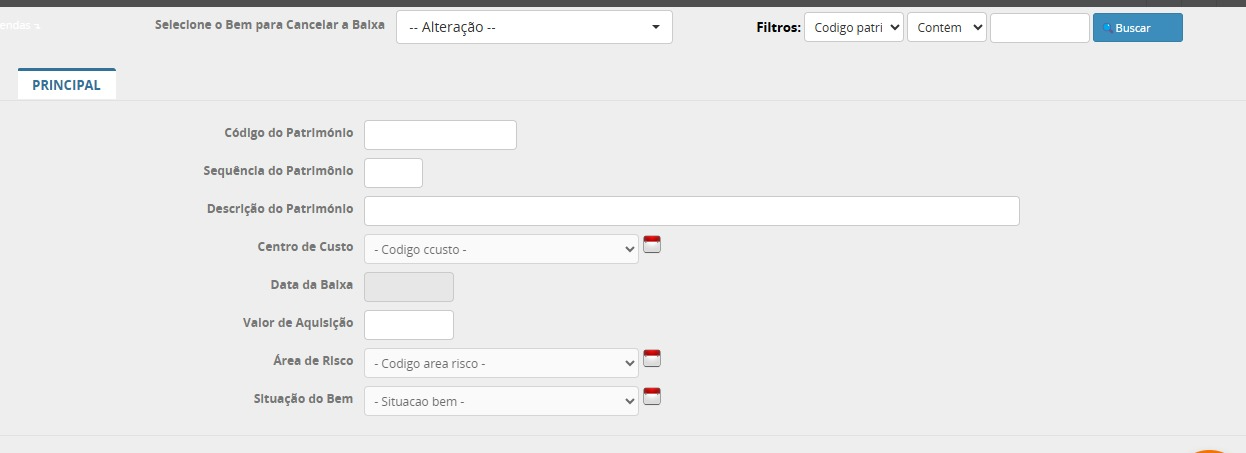Click the calendar icon beside Situação do Bem
The height and width of the screenshot is (453, 1246).
coord(652,396)
